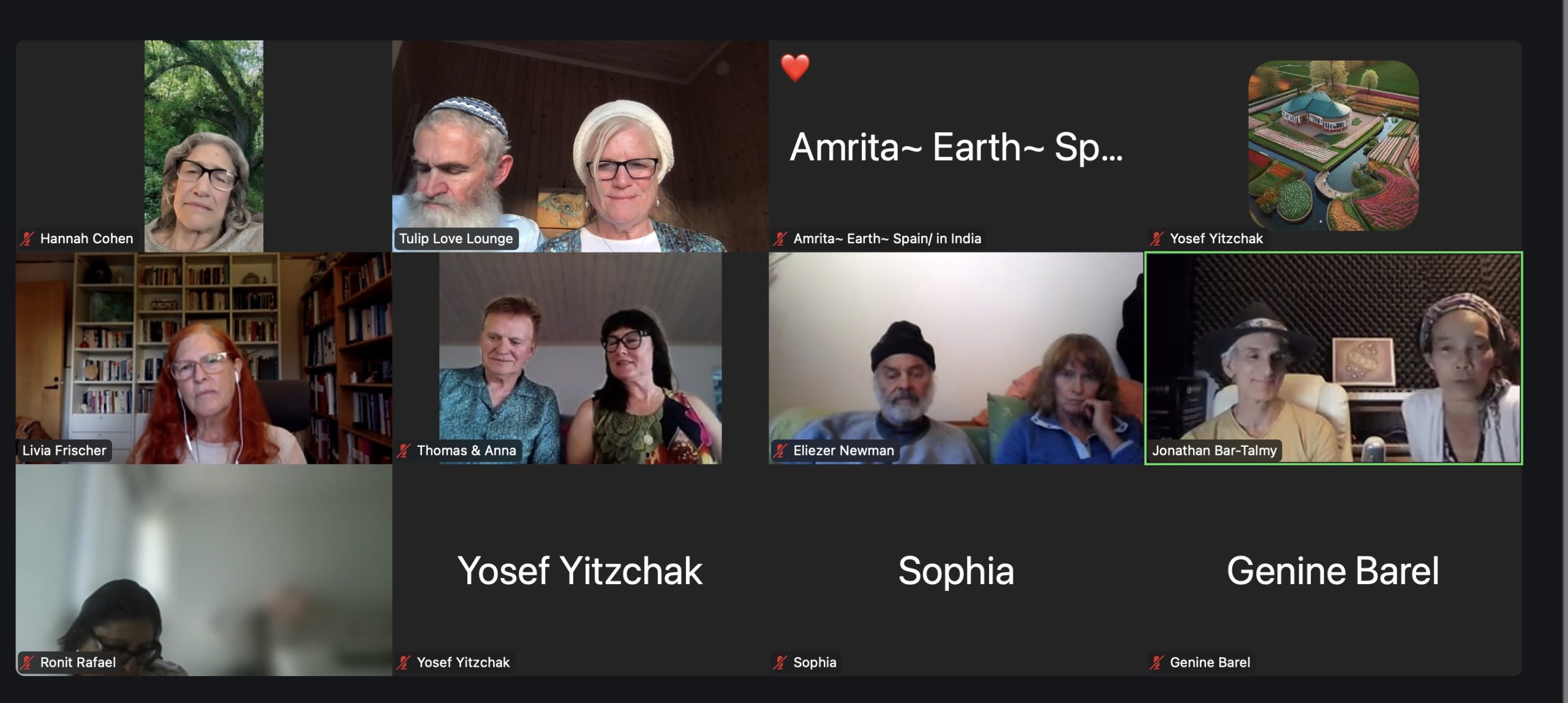Screen dimensions: 1568x703
Task: Click the Eliezer Newman video feed
Action: tap(956, 358)
